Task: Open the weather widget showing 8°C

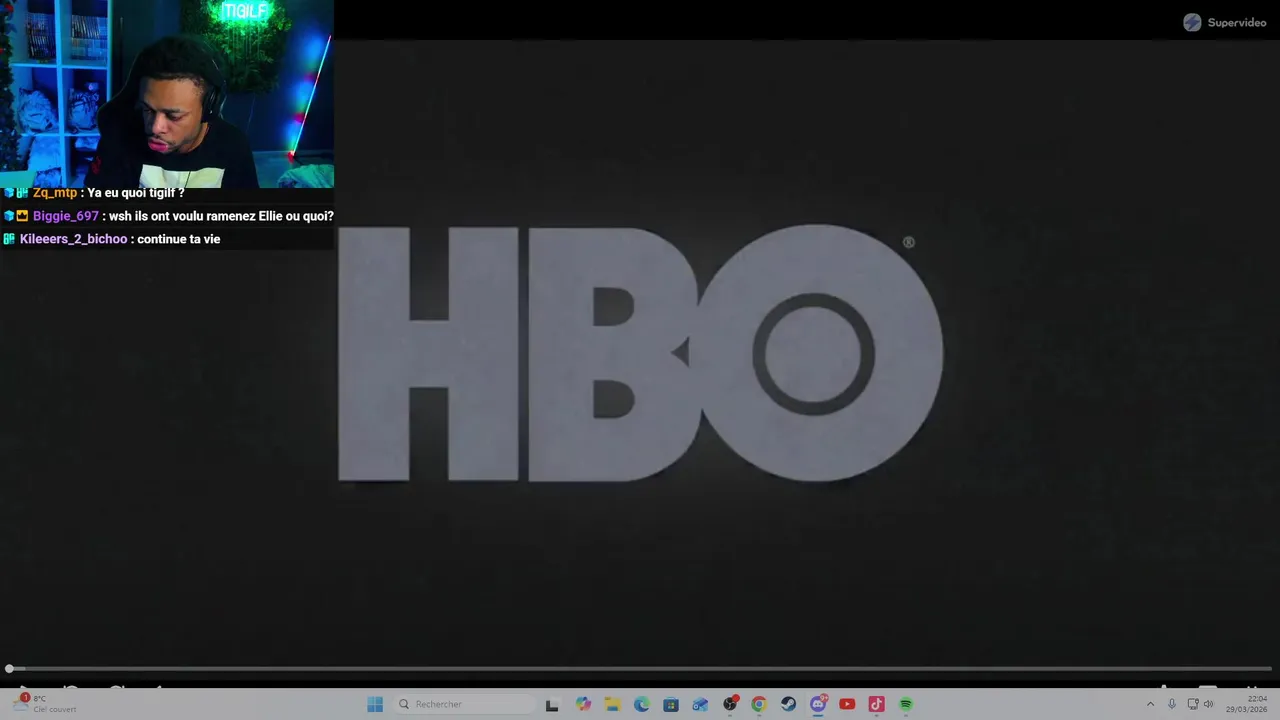Action: pyautogui.click(x=44, y=704)
